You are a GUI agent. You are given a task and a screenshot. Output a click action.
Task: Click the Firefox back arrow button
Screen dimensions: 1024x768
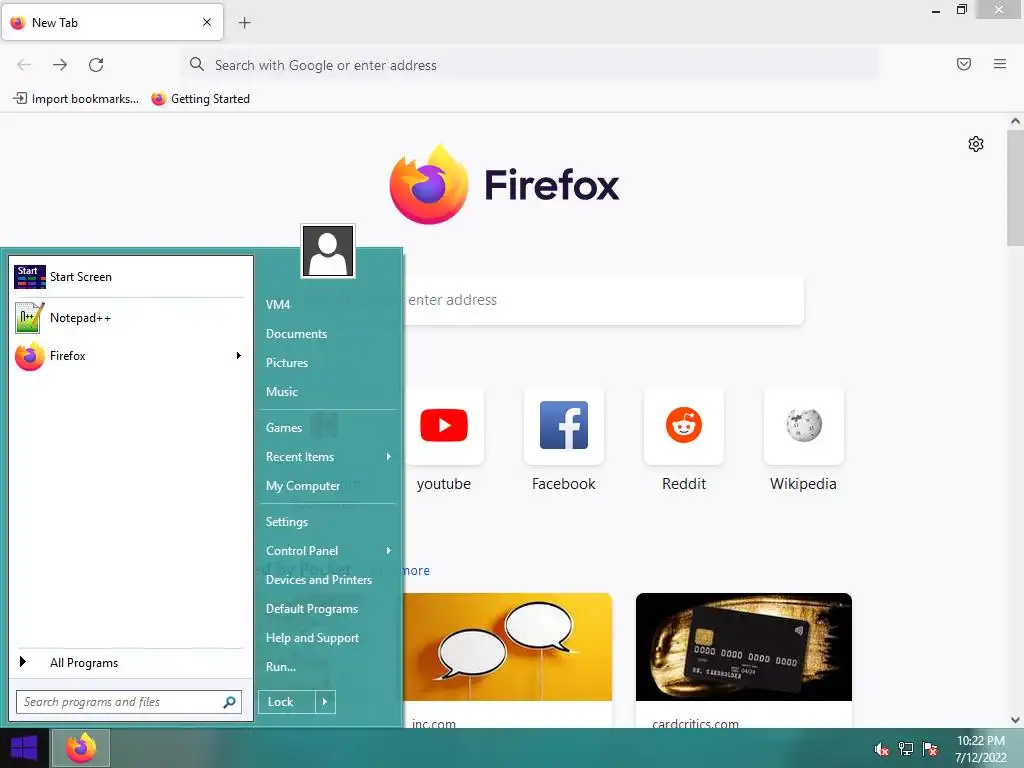[24, 65]
